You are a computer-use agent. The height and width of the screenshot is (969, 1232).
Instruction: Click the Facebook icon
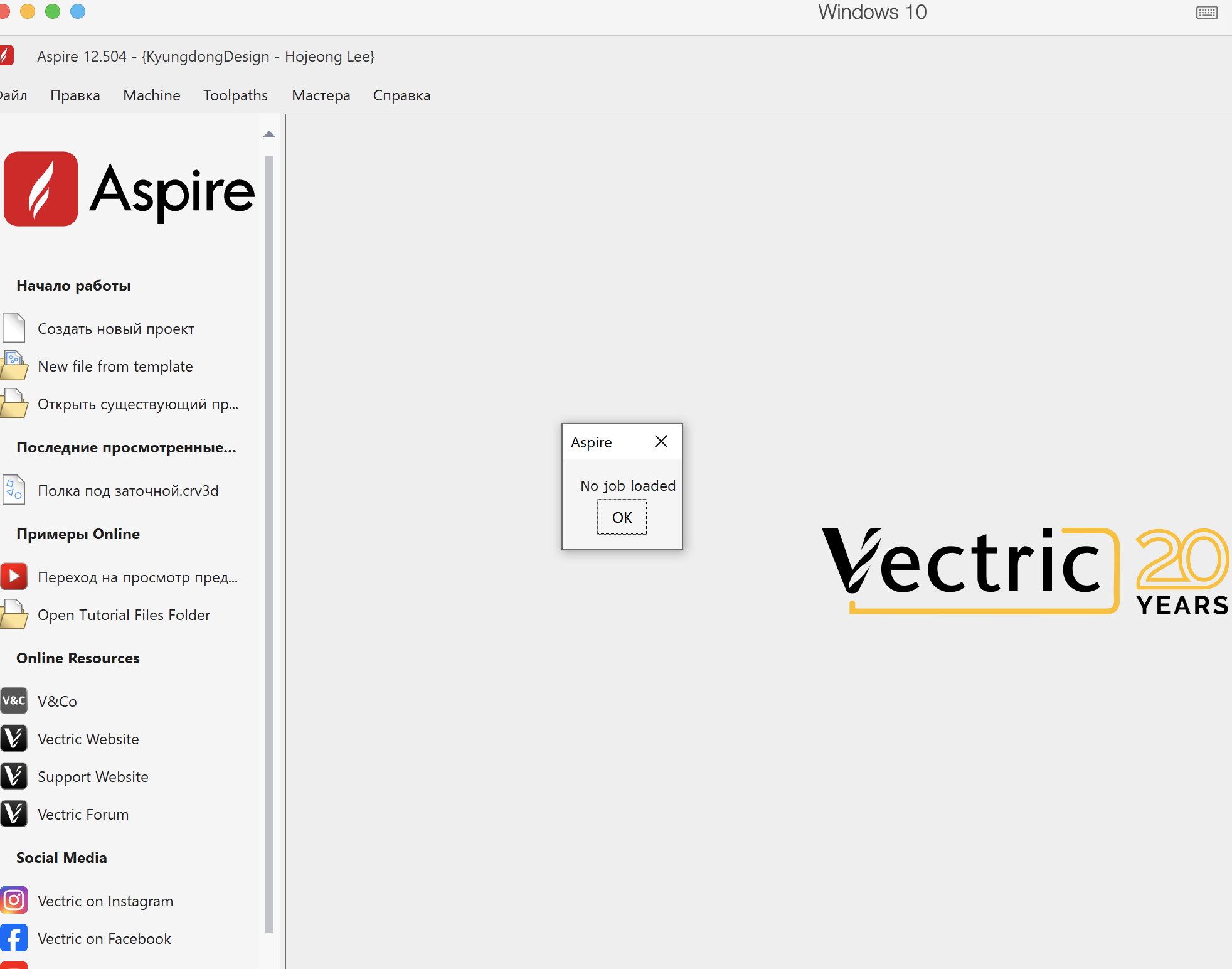coord(14,938)
